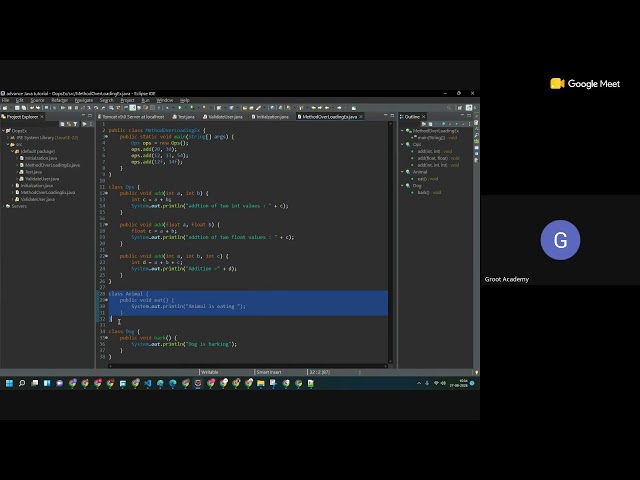The height and width of the screenshot is (480, 640).
Task: Click the Run External Tools icon with red toolbox
Action: tap(204, 108)
